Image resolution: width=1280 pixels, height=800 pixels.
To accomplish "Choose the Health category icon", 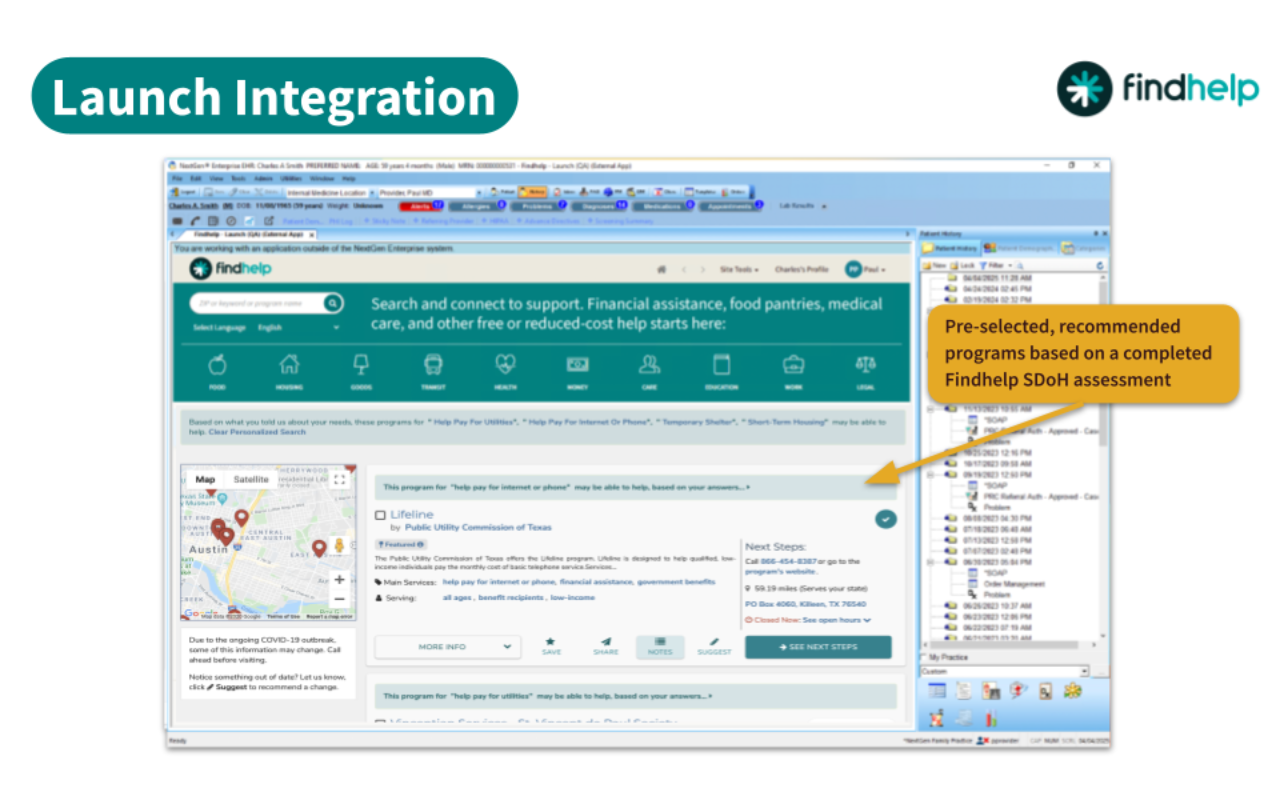I will coord(505,366).
